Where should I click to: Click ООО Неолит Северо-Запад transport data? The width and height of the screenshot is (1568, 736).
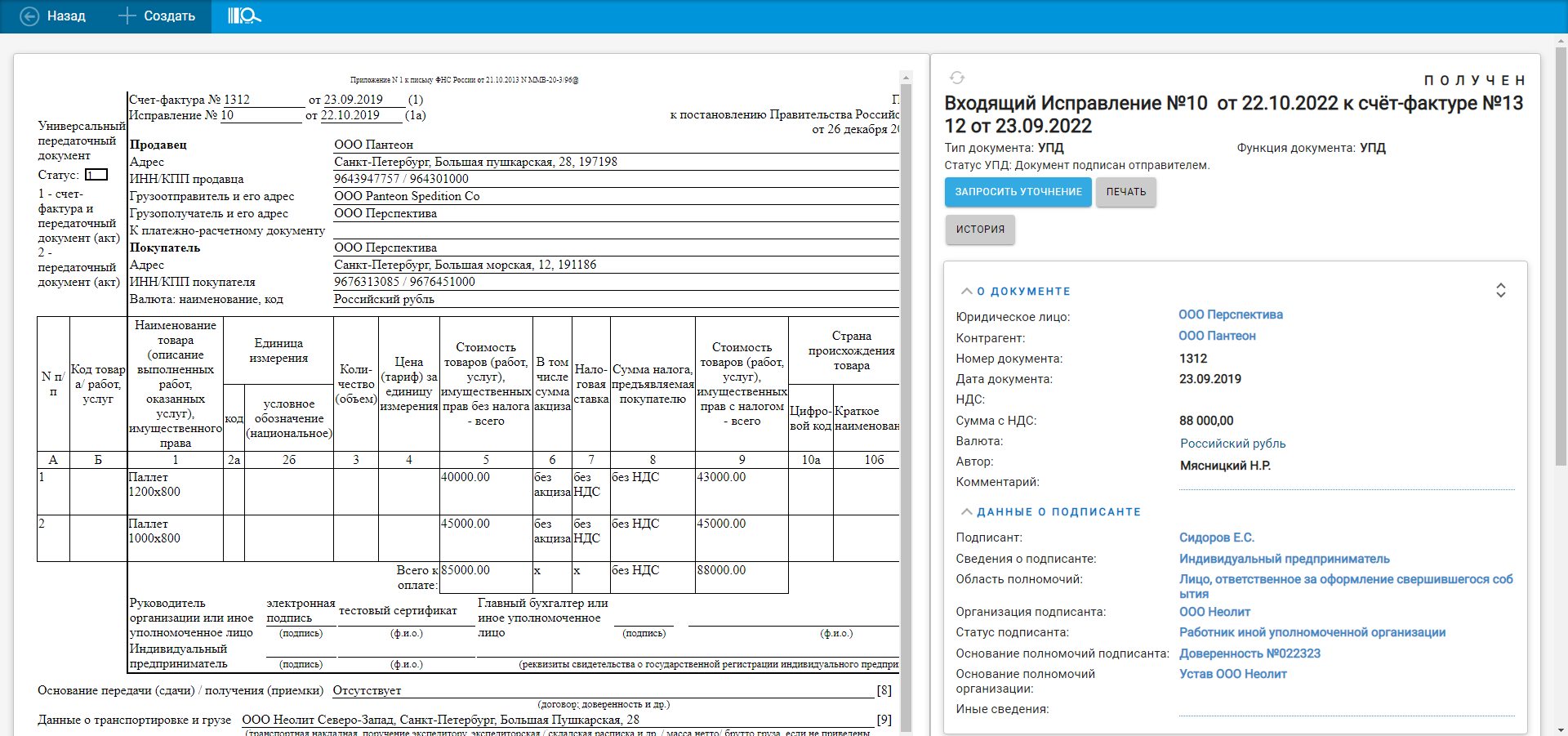point(440,720)
